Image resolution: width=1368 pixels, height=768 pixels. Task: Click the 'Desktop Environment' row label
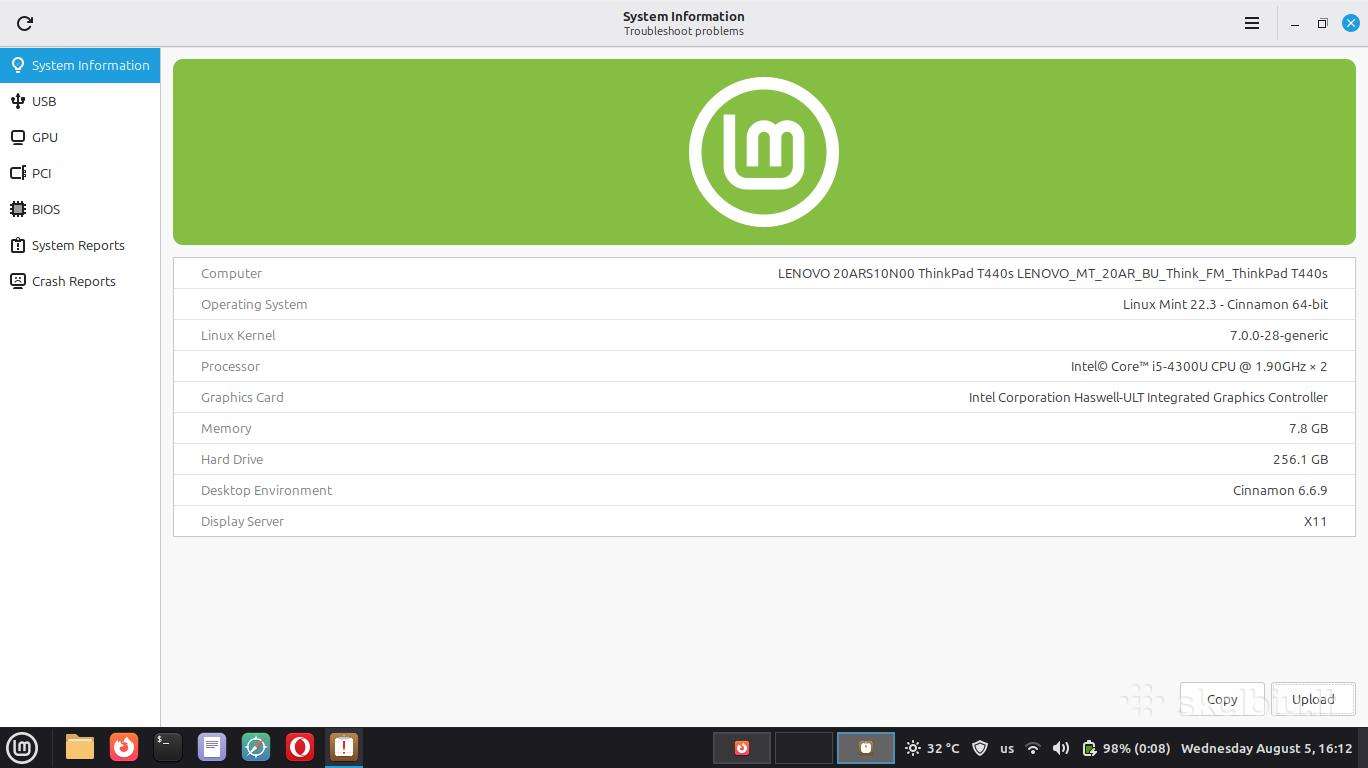[266, 490]
